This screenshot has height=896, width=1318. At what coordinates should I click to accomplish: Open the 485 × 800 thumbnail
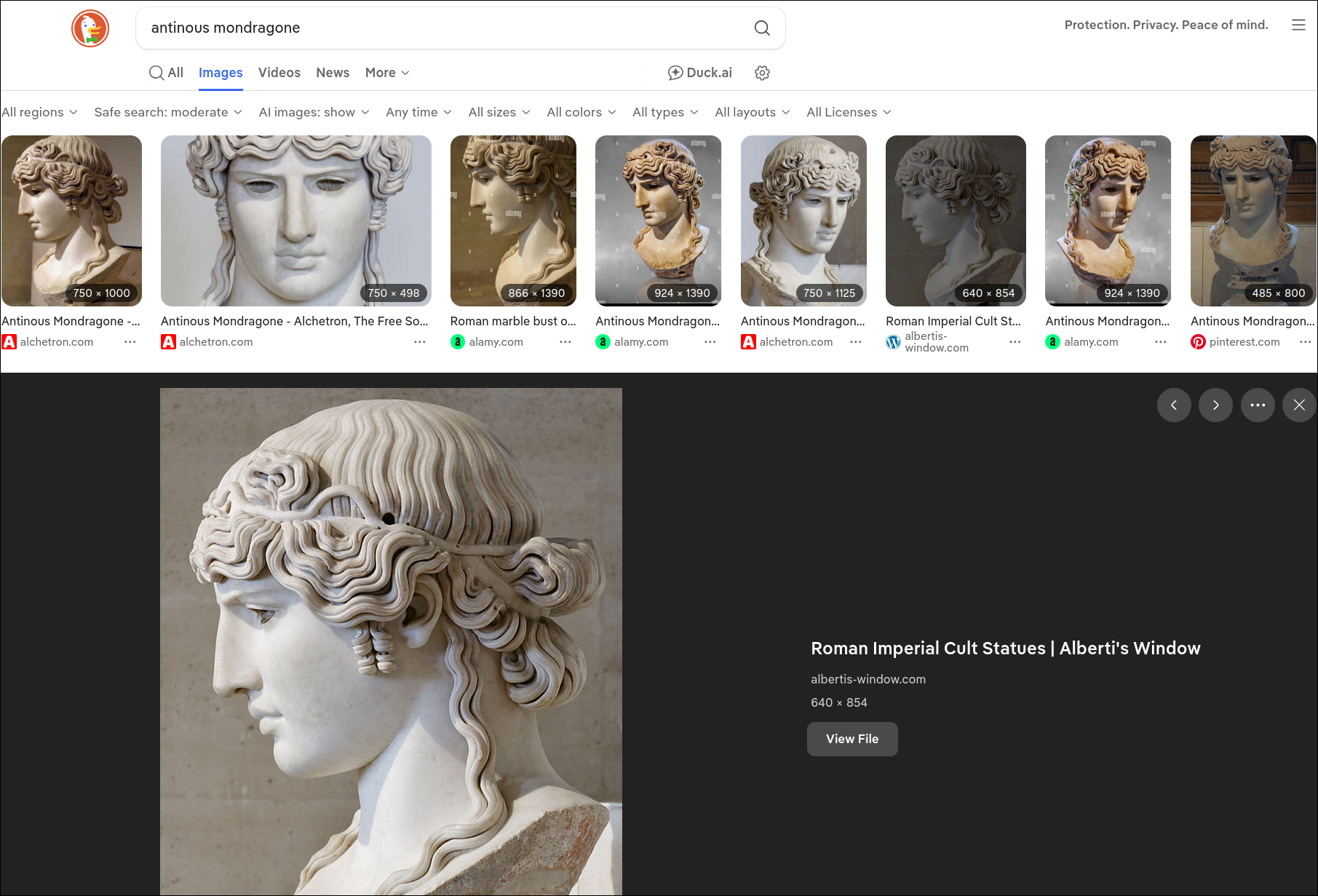click(1253, 221)
